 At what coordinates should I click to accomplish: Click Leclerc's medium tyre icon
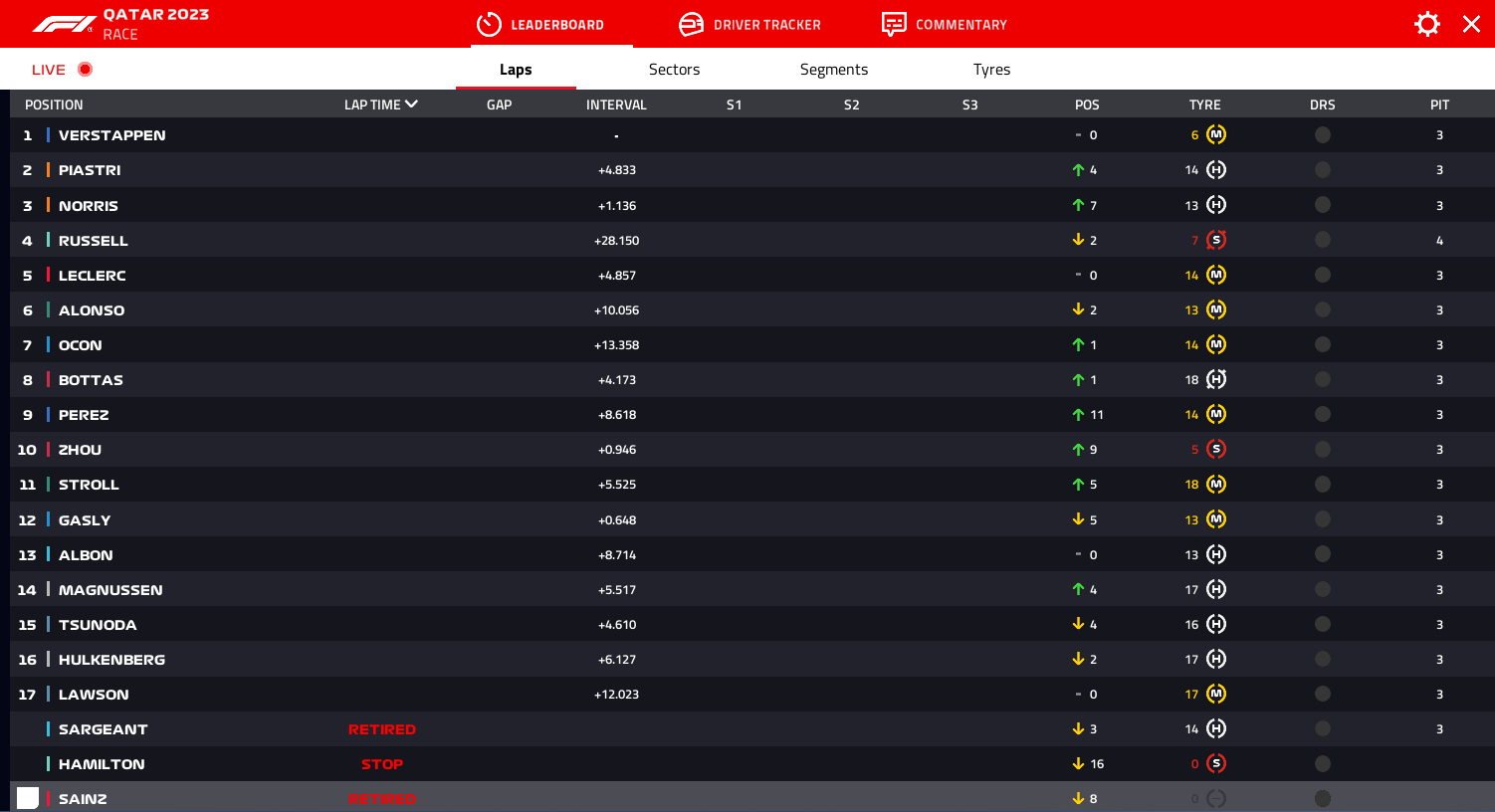coord(1216,275)
